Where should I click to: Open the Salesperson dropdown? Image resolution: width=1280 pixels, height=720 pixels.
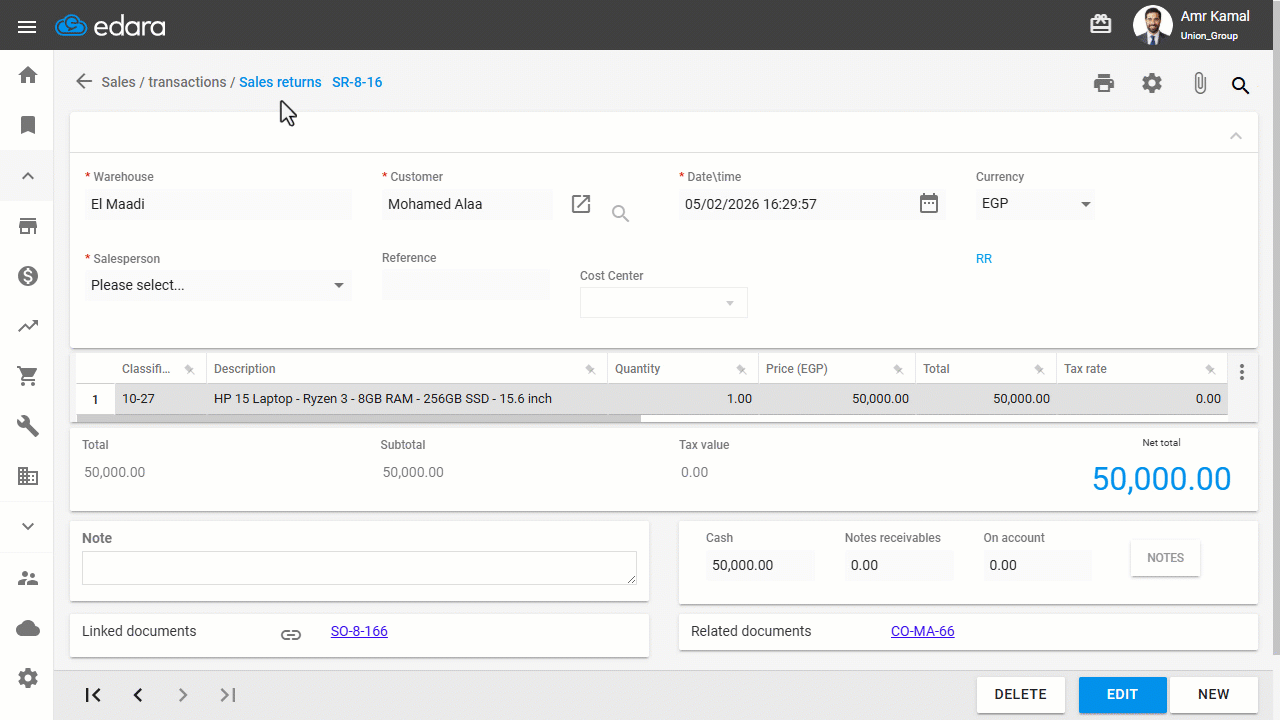[x=218, y=285]
